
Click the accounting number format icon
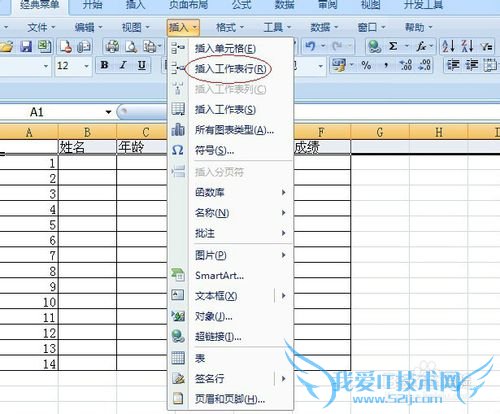pos(339,65)
